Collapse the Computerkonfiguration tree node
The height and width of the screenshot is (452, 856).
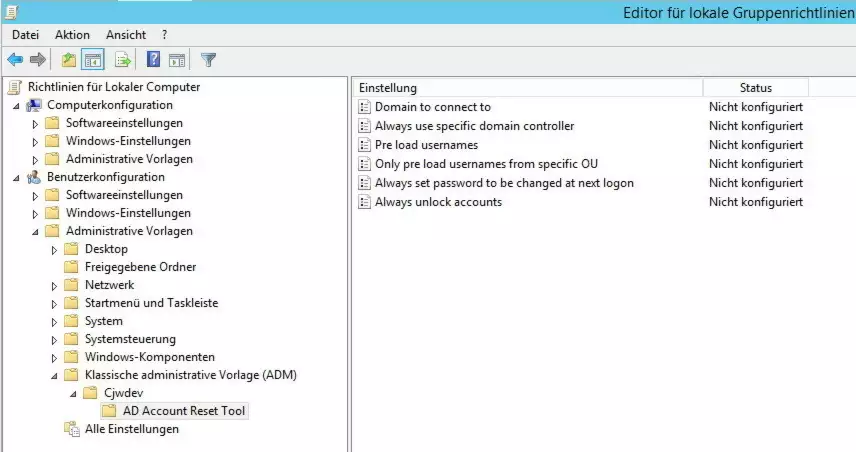tap(16, 105)
